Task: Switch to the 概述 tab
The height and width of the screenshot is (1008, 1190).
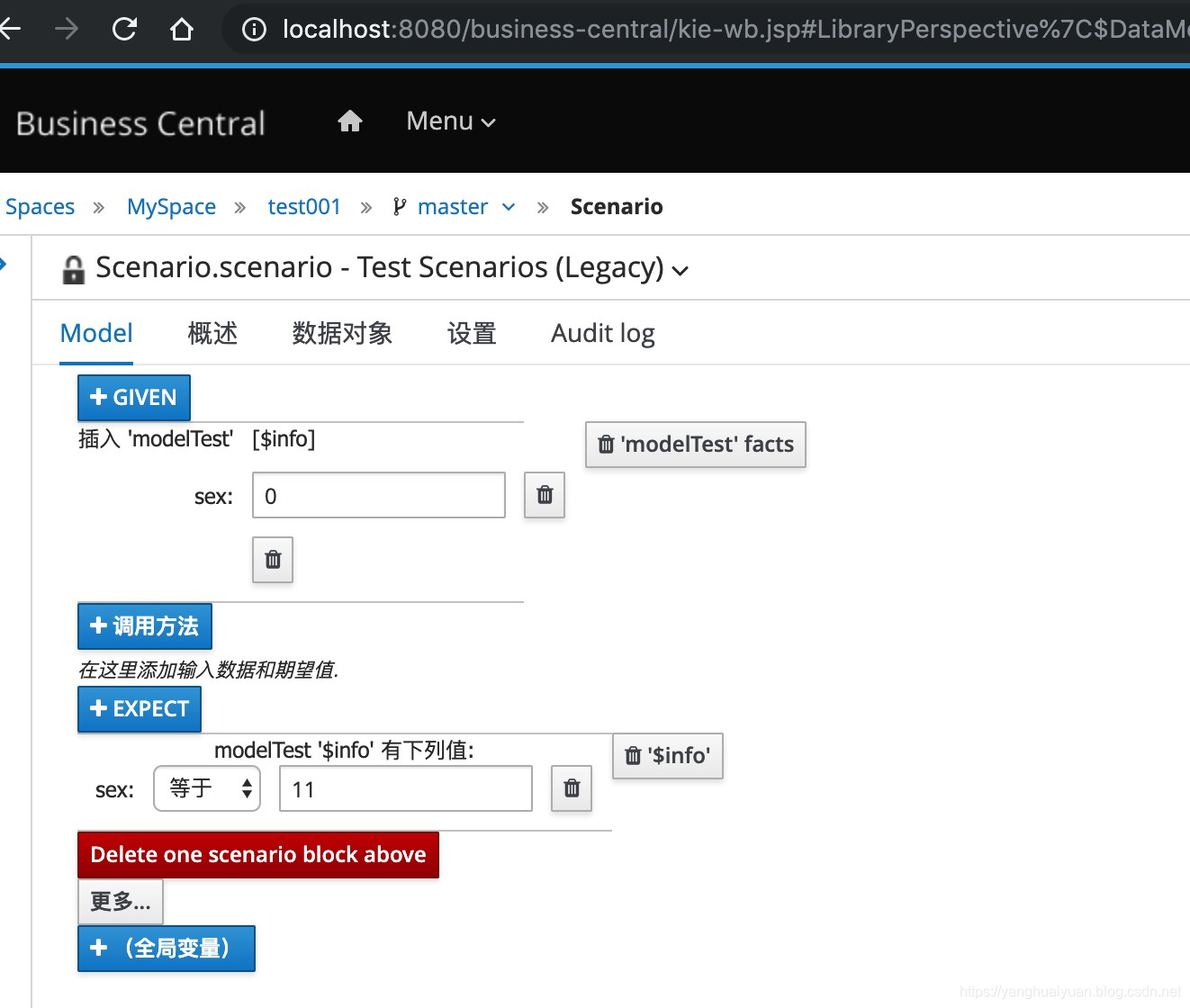Action: tap(212, 333)
